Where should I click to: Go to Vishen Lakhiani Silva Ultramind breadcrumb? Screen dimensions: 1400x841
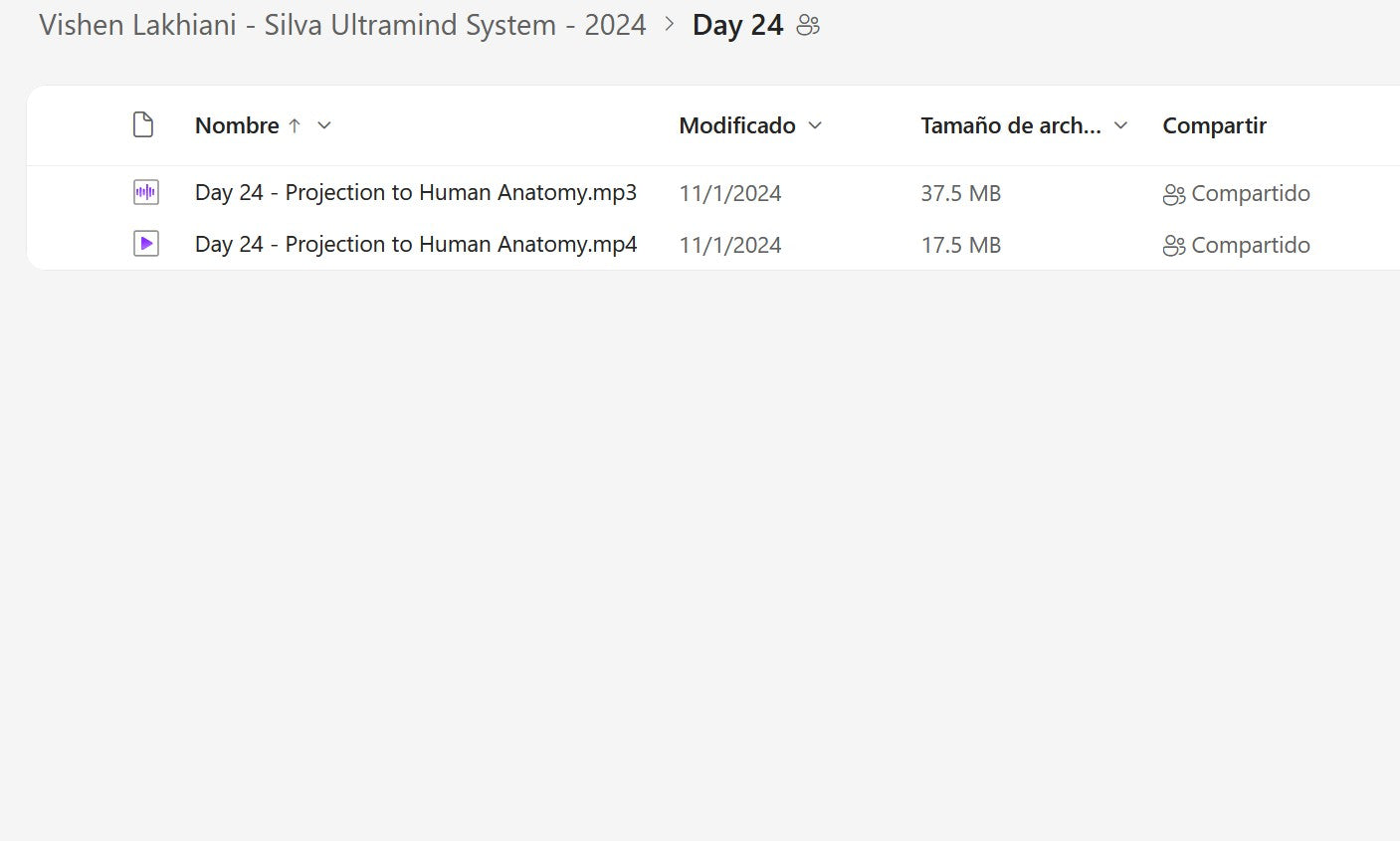coord(342,25)
